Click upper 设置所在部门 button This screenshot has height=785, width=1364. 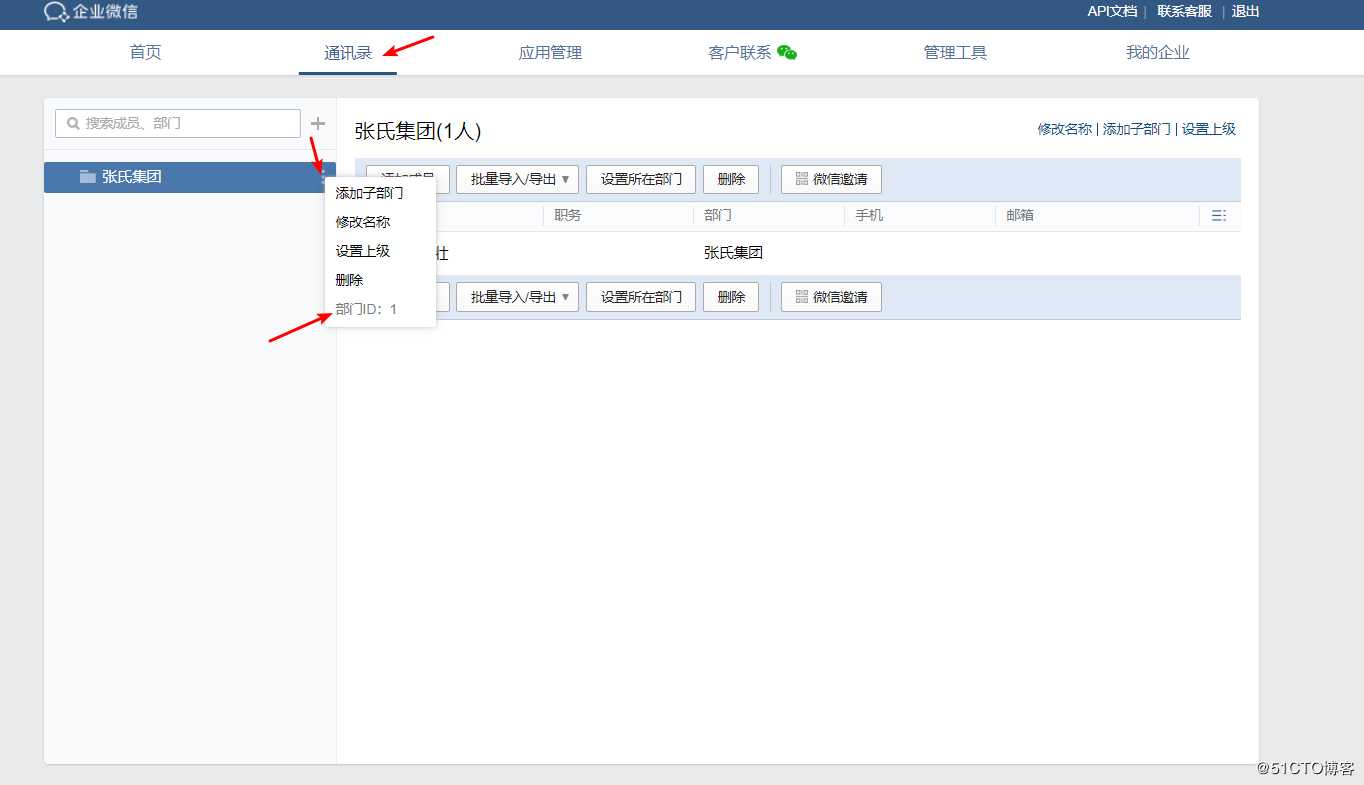coord(641,179)
